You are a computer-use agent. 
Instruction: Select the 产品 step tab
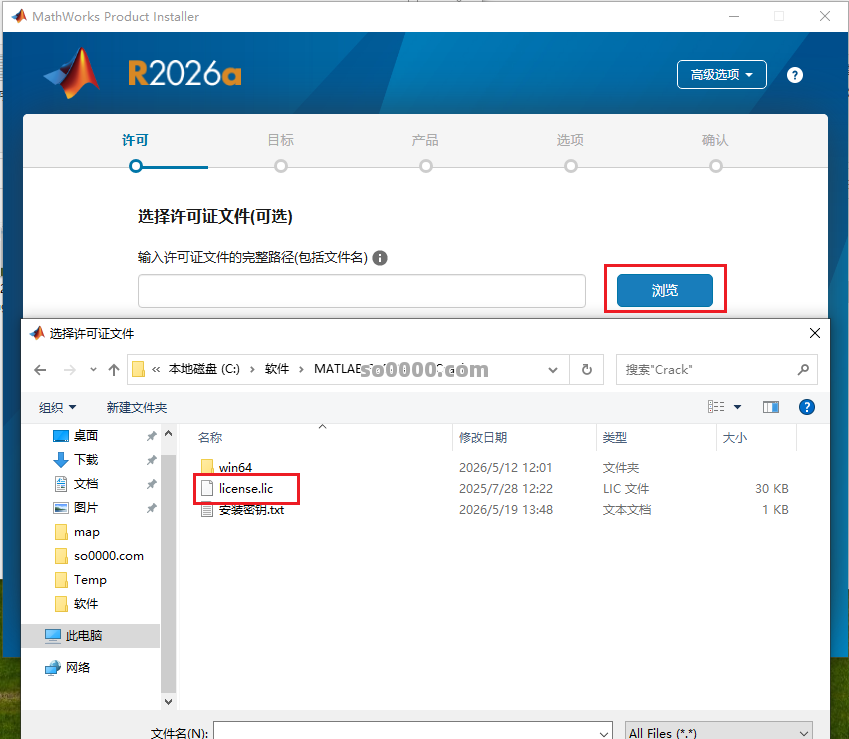point(425,140)
